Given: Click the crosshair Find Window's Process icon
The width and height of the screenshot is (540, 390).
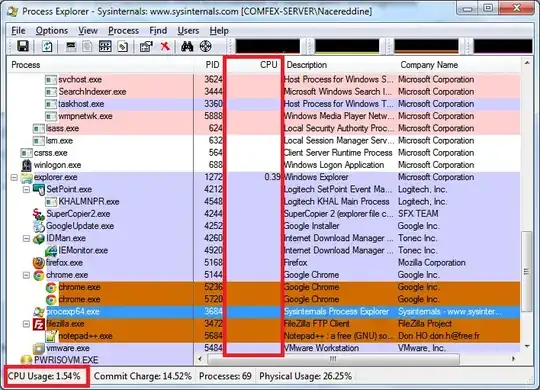Looking at the screenshot, I should click(206, 46).
